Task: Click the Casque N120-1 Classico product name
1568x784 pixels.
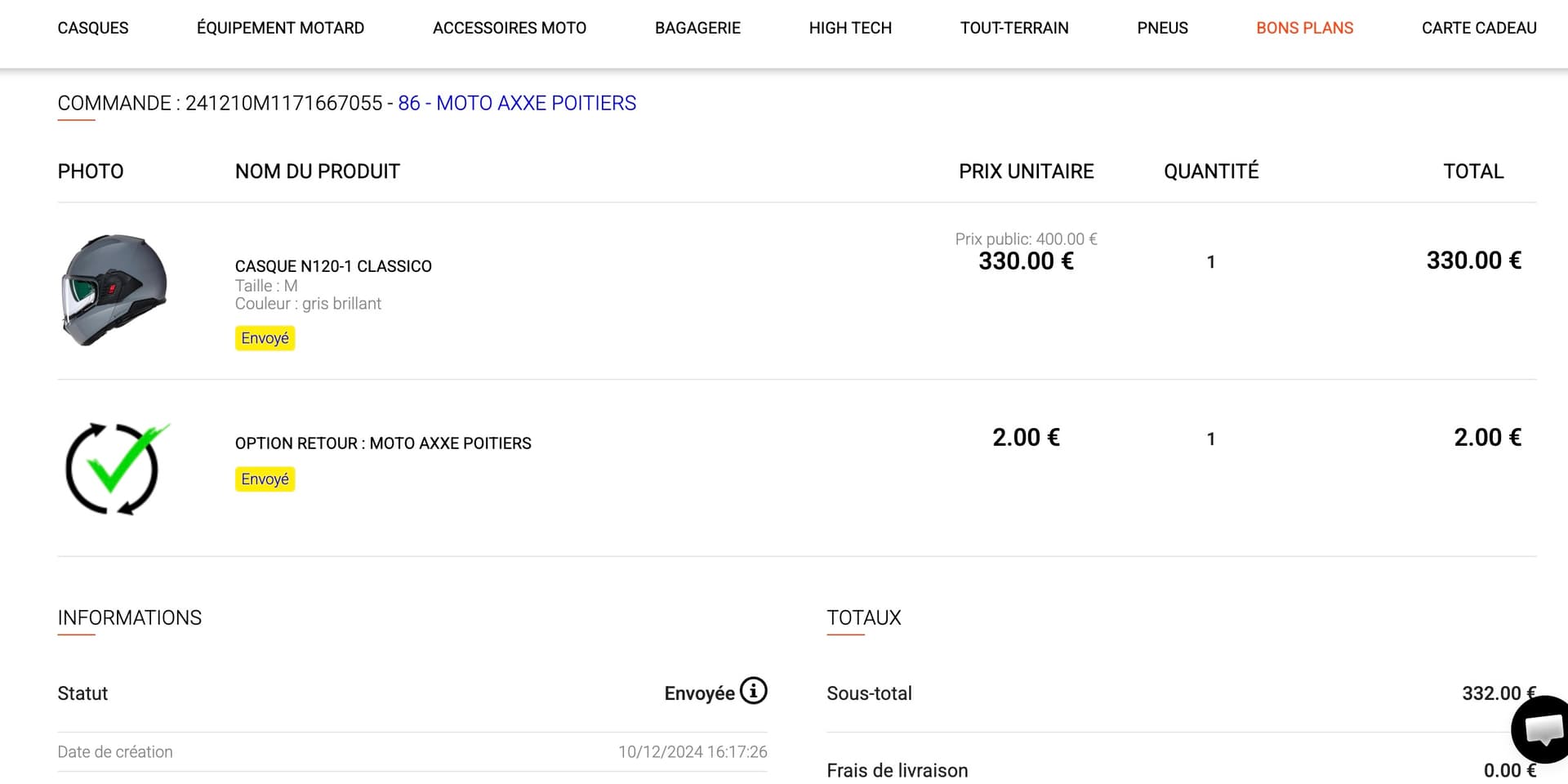Action: pos(333,266)
